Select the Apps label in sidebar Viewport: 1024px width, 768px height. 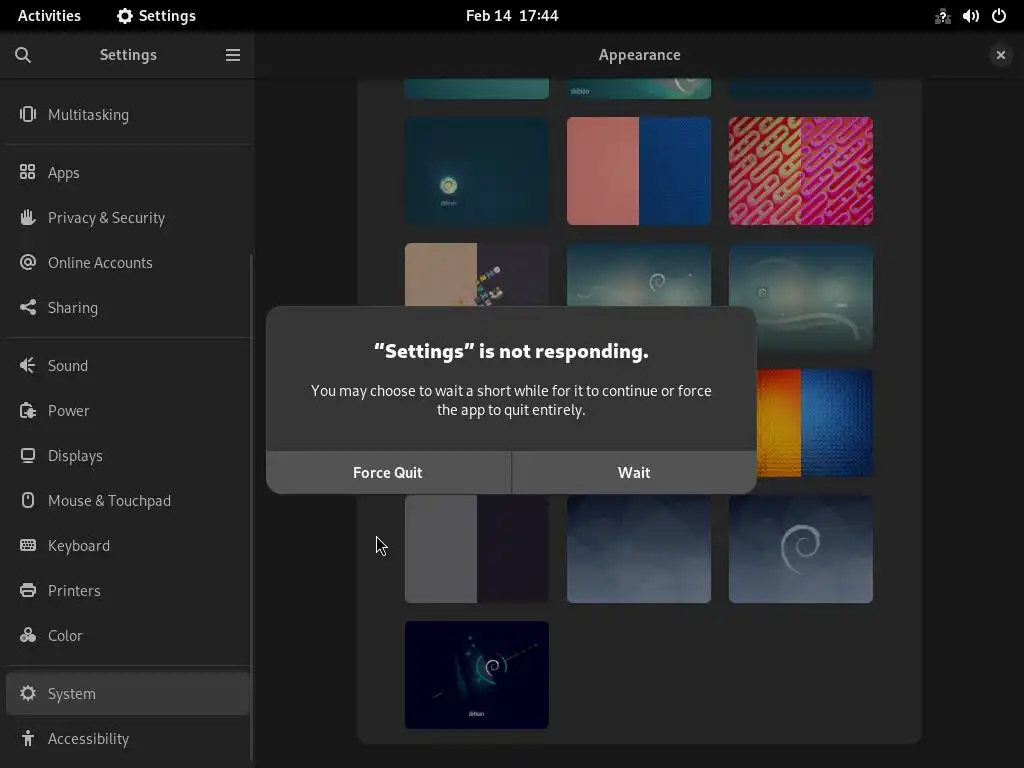point(63,173)
